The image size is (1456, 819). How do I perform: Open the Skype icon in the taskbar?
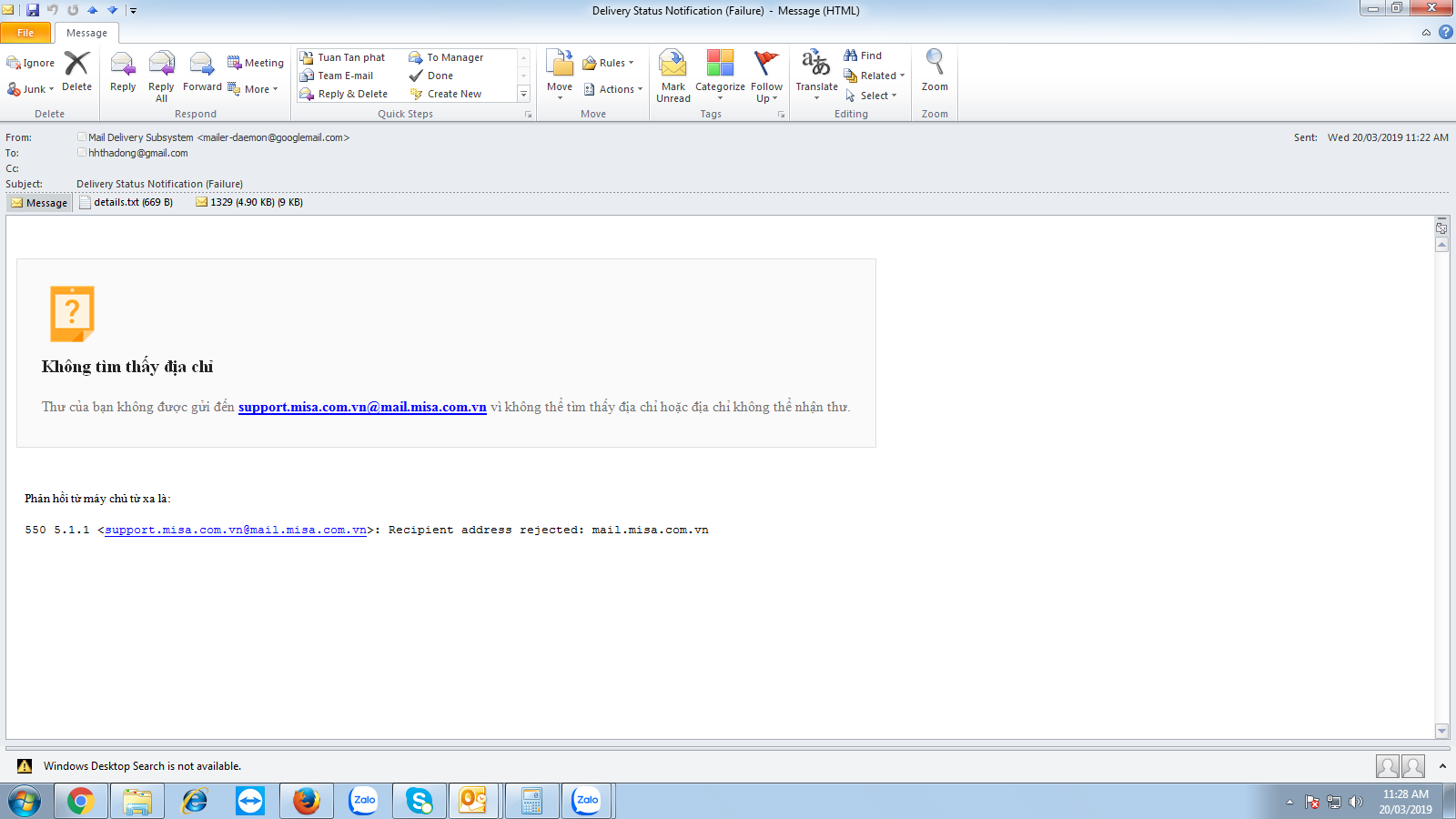(420, 801)
